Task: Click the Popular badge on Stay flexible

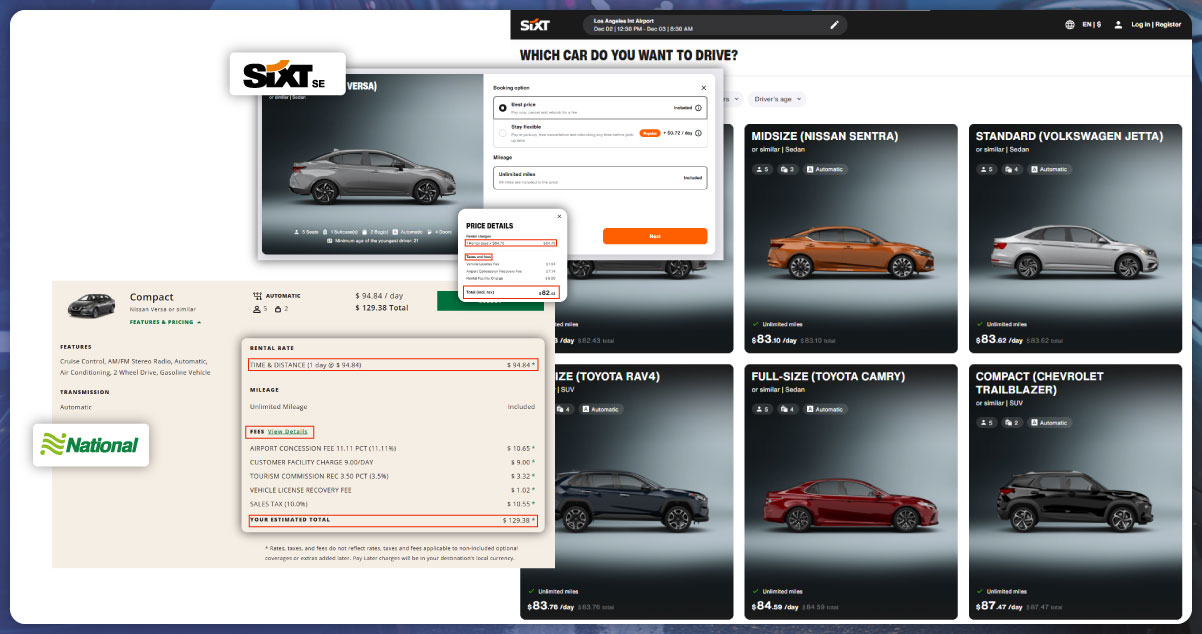Action: 649,133
